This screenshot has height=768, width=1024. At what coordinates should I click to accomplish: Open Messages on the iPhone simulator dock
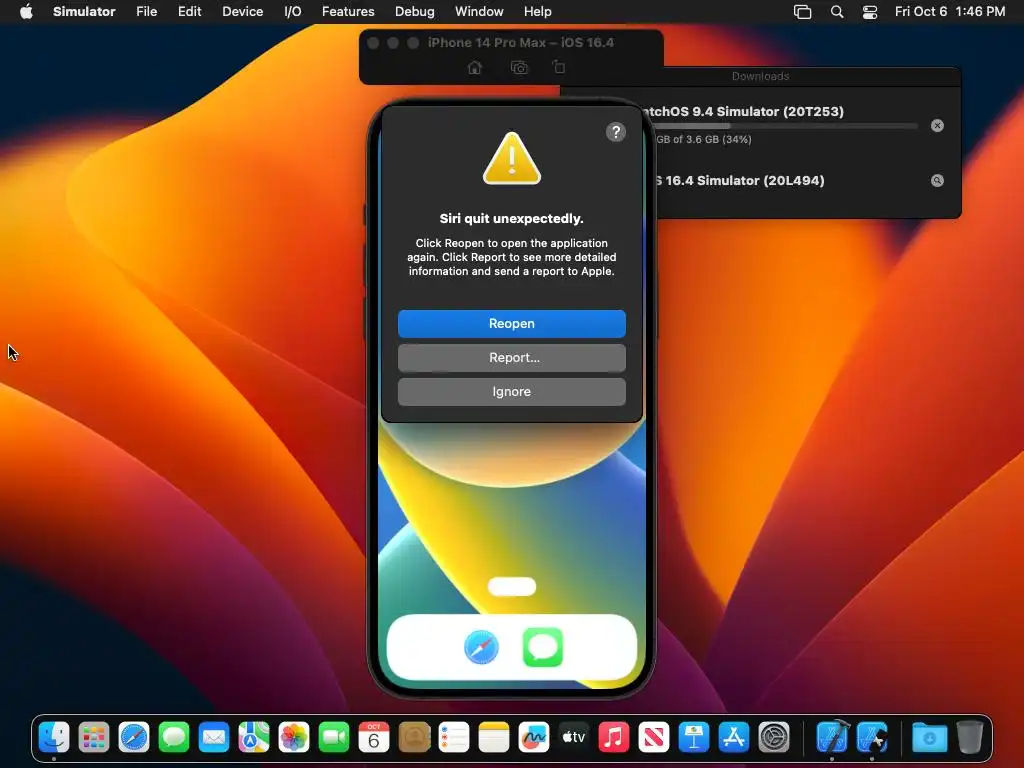tap(543, 647)
